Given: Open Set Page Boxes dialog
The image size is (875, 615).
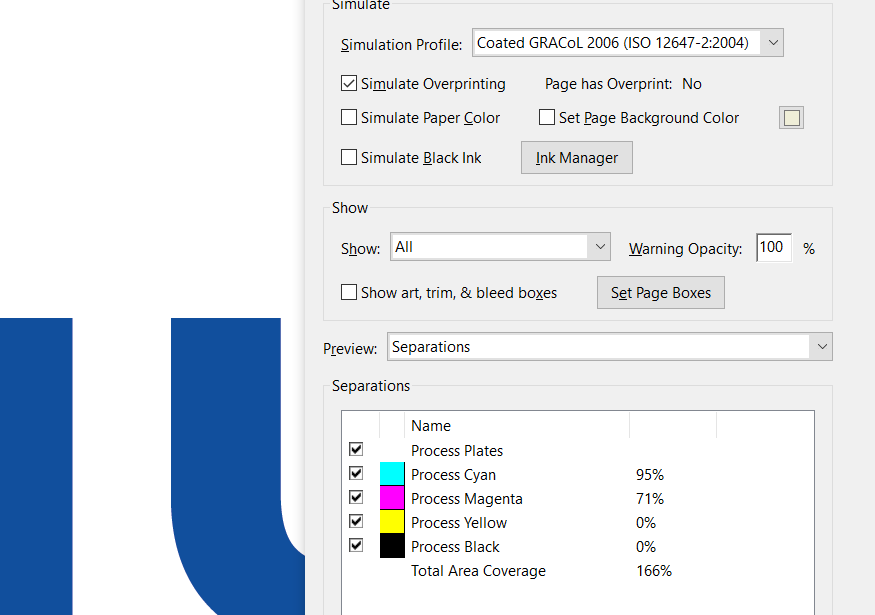Looking at the screenshot, I should tap(661, 292).
